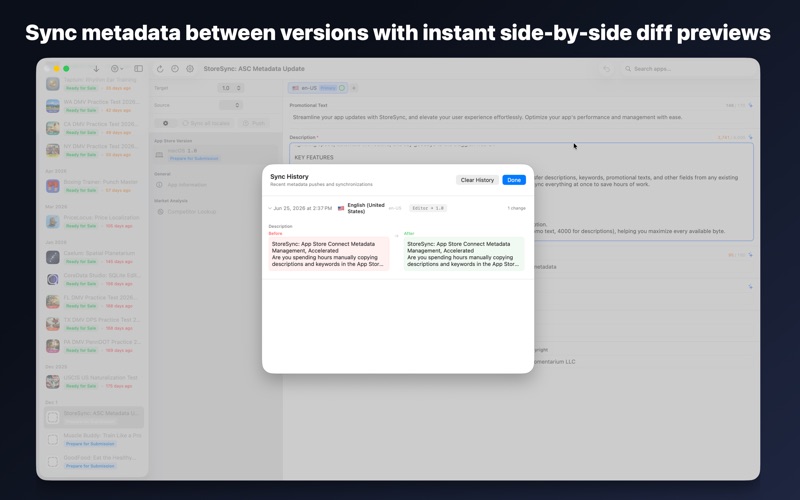Image resolution: width=800 pixels, height=500 pixels.
Task: Click the Before description diff box
Action: pyautogui.click(x=329, y=254)
